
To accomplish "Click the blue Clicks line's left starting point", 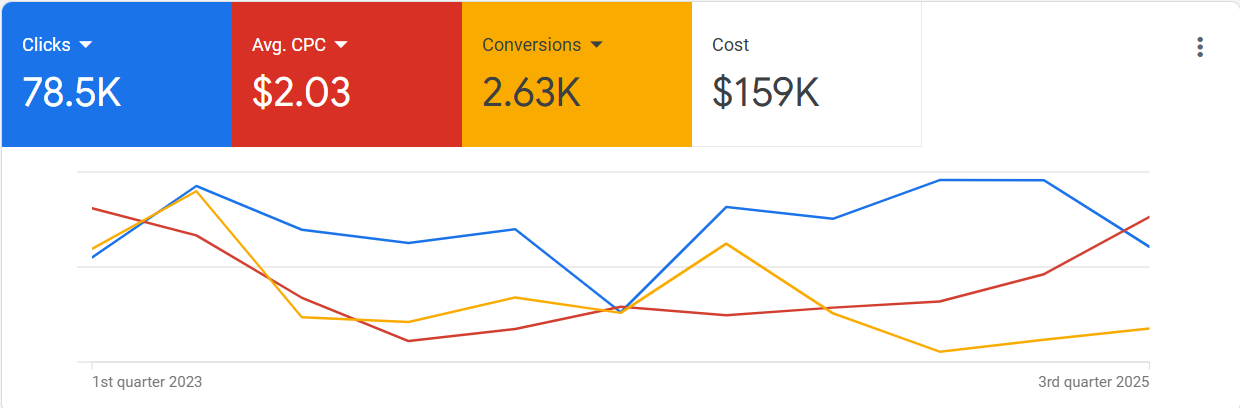I will (93, 257).
